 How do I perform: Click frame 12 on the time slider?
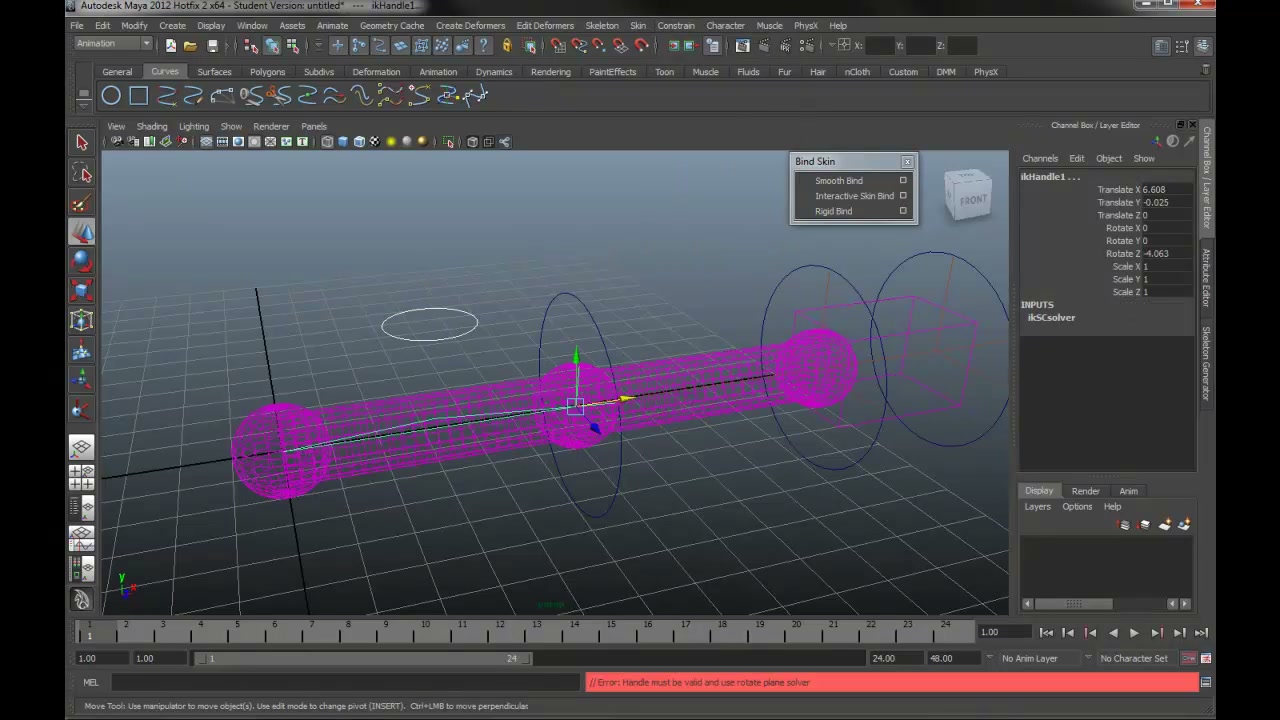499,631
